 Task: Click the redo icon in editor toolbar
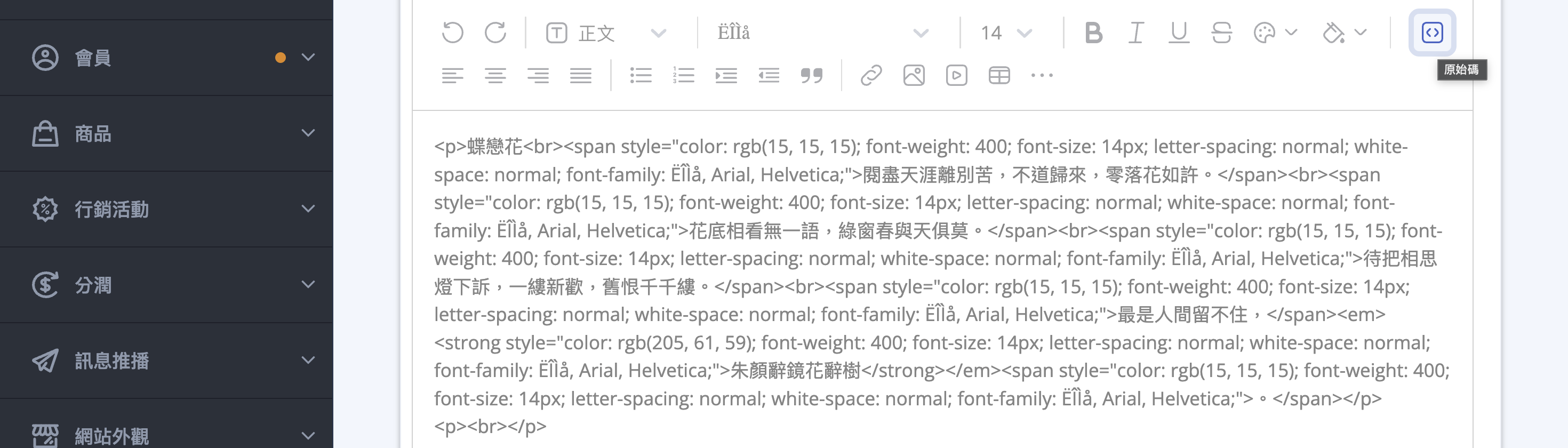click(495, 33)
